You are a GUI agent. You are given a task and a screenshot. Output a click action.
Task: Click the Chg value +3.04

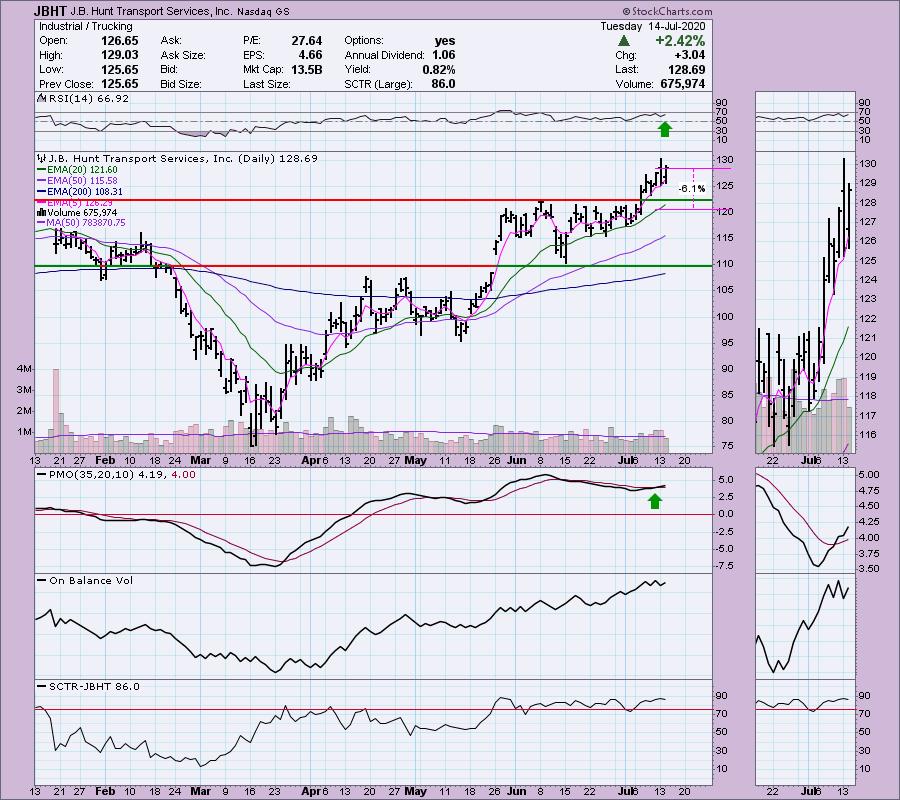click(689, 55)
